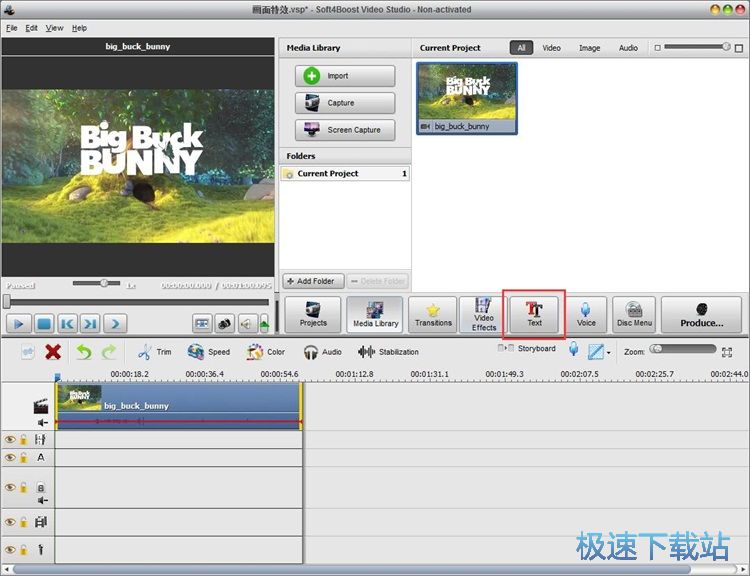Import media with the green plus button
This screenshot has height=576, width=750.
345,76
